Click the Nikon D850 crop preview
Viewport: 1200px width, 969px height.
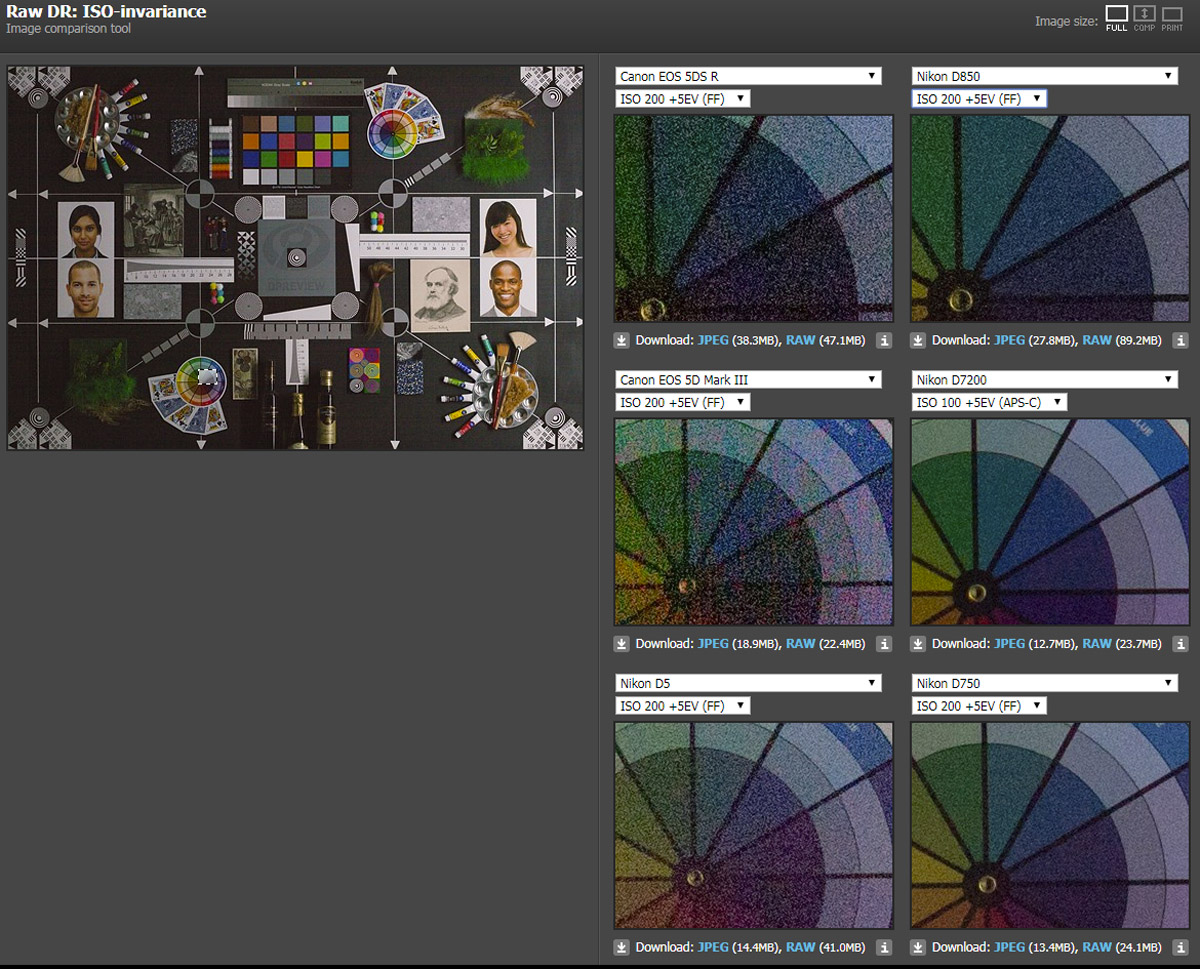click(1050, 218)
